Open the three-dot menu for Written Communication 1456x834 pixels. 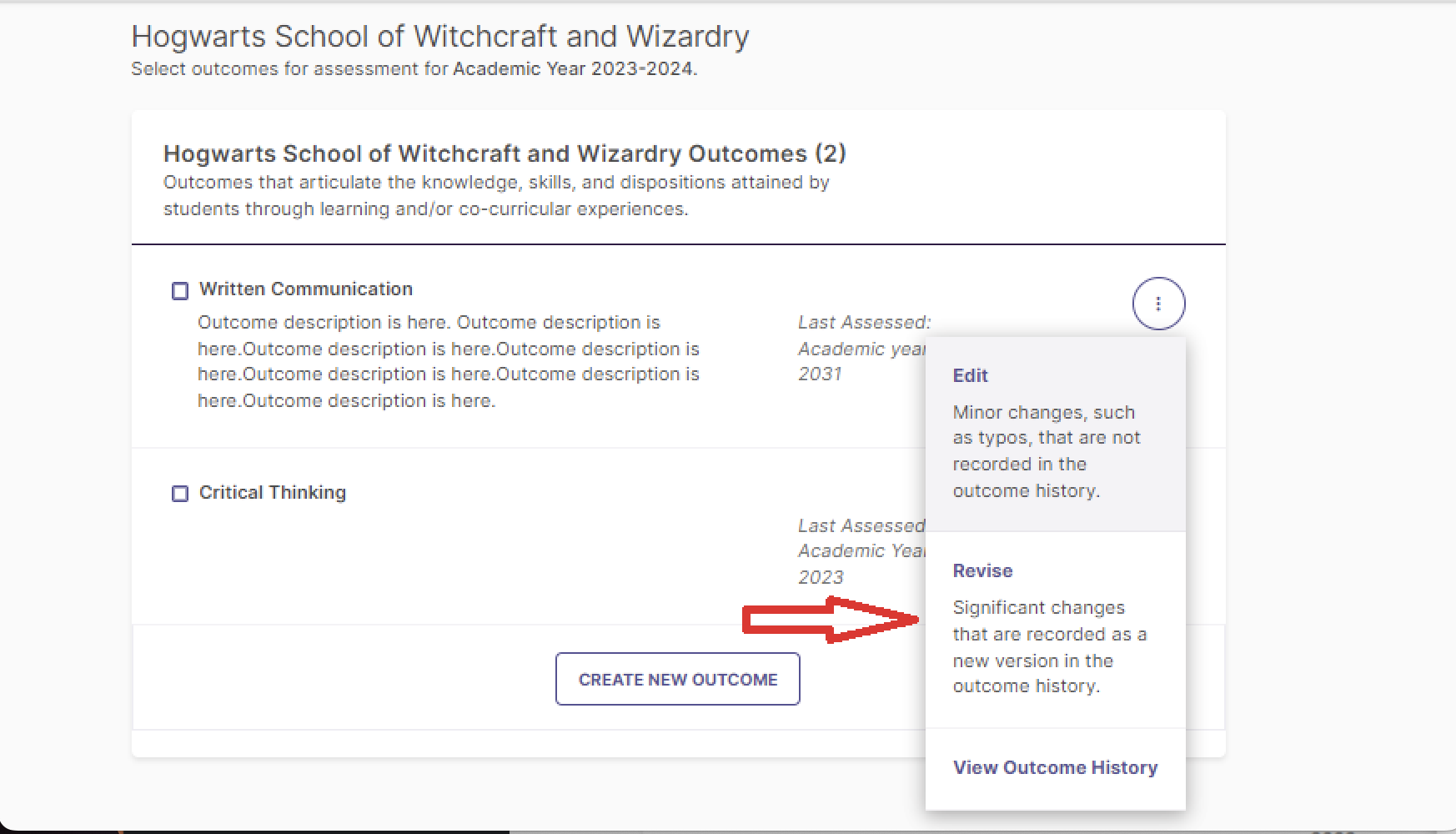pyautogui.click(x=1158, y=304)
